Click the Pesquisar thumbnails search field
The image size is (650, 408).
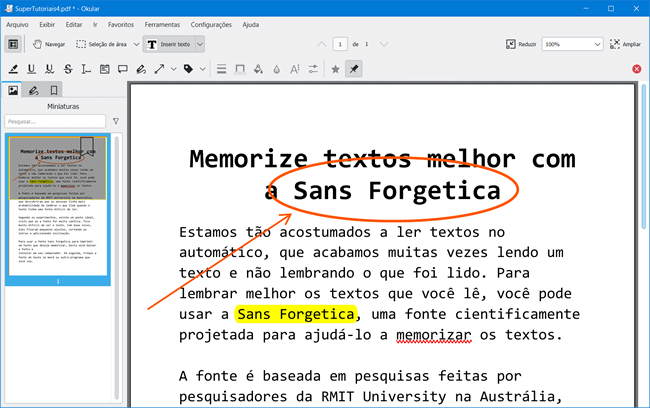click(x=55, y=121)
